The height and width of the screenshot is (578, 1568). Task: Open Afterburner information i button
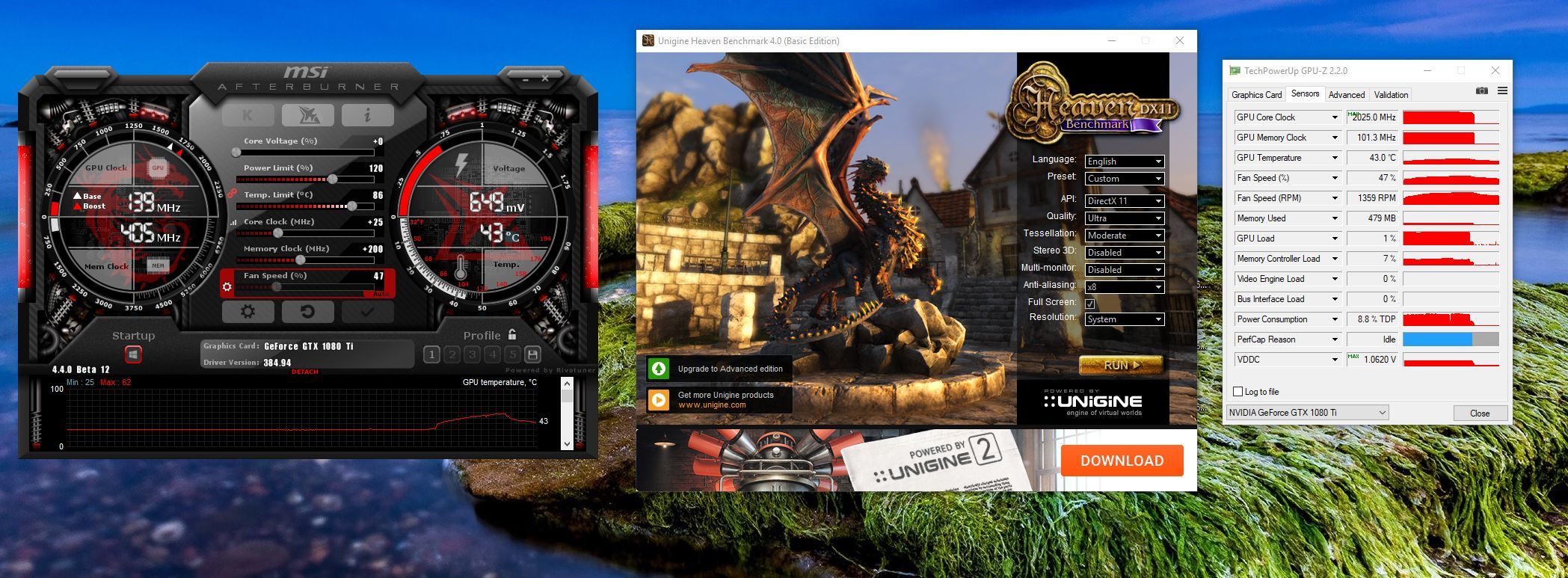click(367, 115)
